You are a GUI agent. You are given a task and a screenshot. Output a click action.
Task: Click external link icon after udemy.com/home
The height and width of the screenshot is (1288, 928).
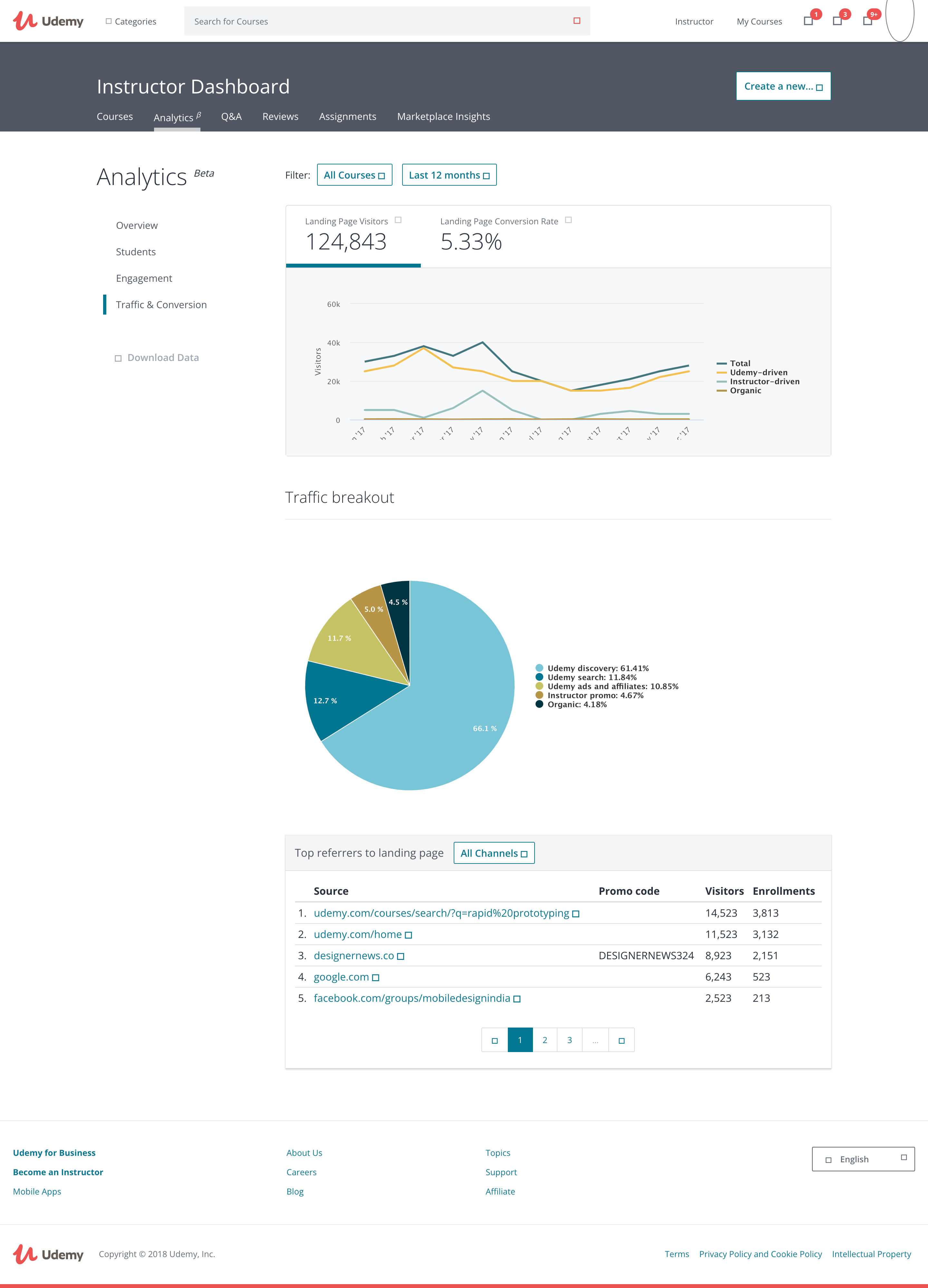pos(408,935)
